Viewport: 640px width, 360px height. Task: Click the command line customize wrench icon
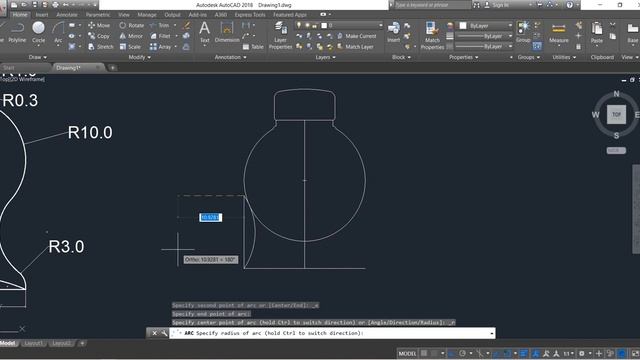point(164,333)
